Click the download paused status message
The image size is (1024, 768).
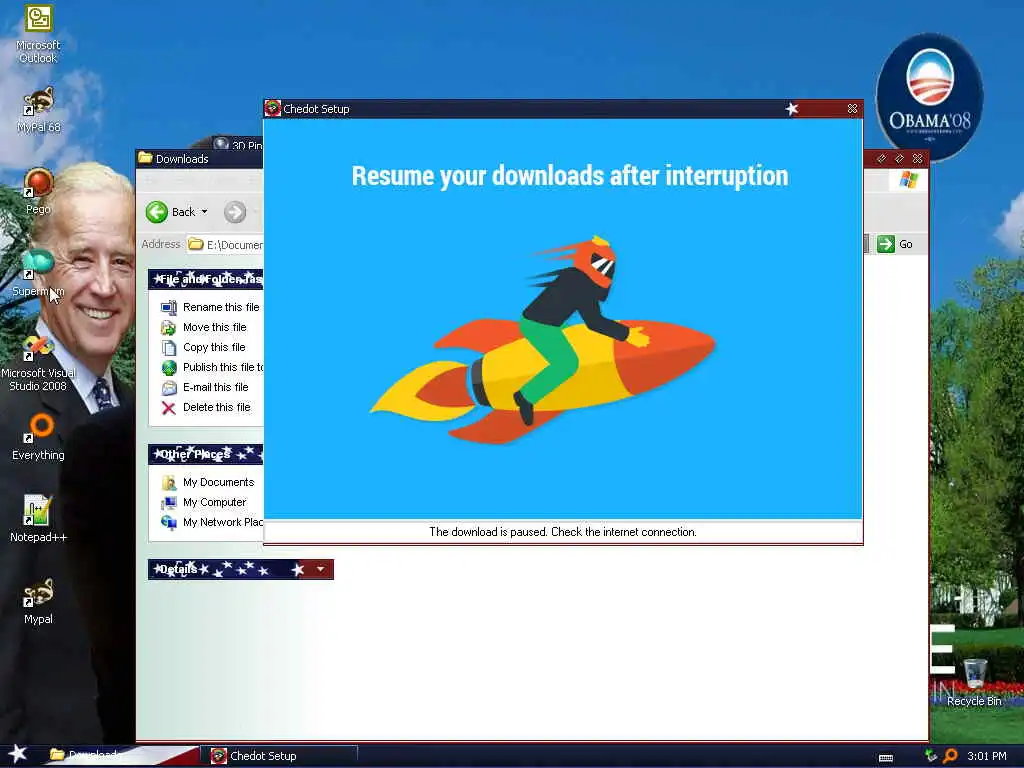(x=563, y=532)
